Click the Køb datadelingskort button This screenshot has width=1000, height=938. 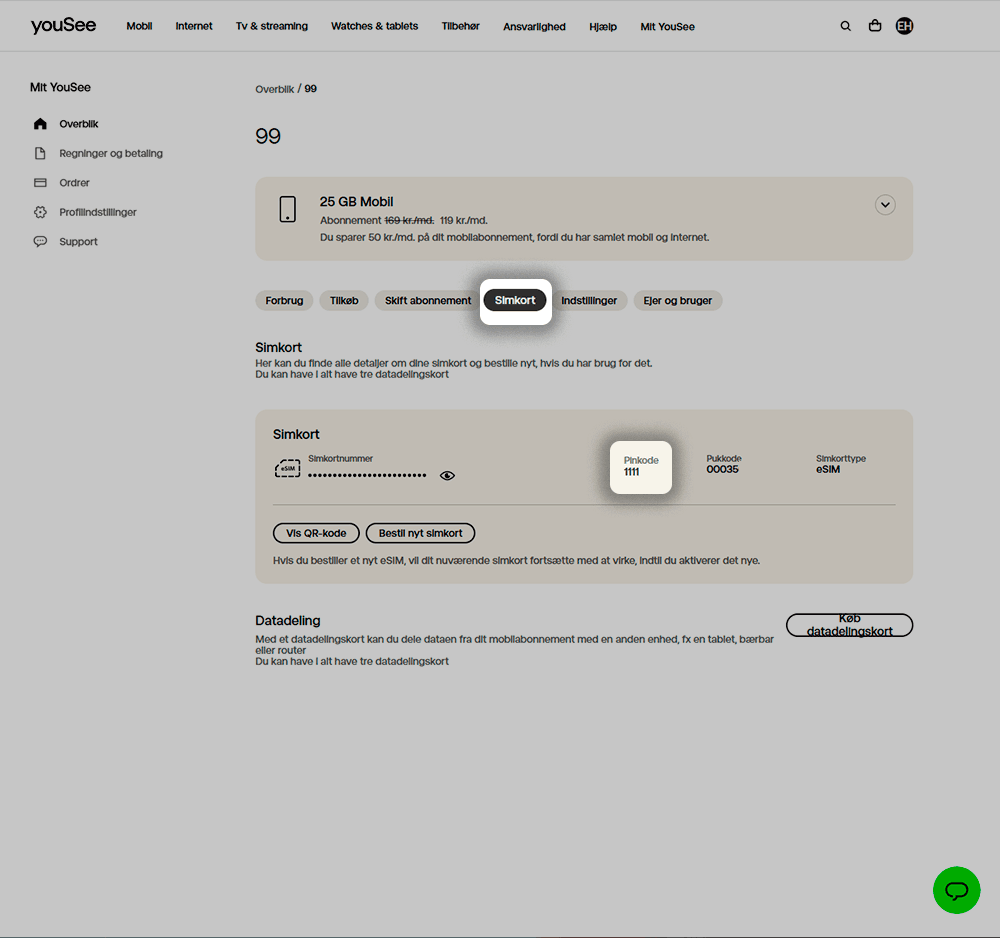tap(849, 625)
